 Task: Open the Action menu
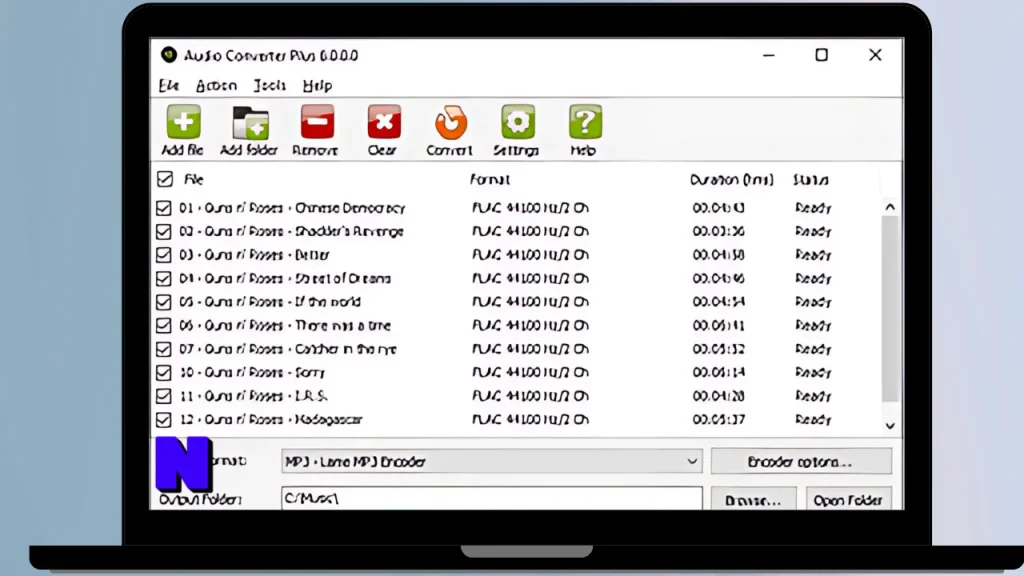[216, 86]
